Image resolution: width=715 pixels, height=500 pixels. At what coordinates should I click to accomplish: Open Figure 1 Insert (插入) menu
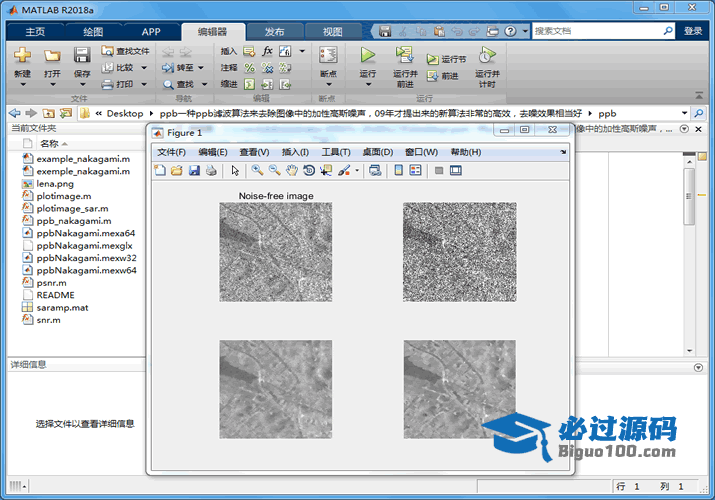pos(295,152)
